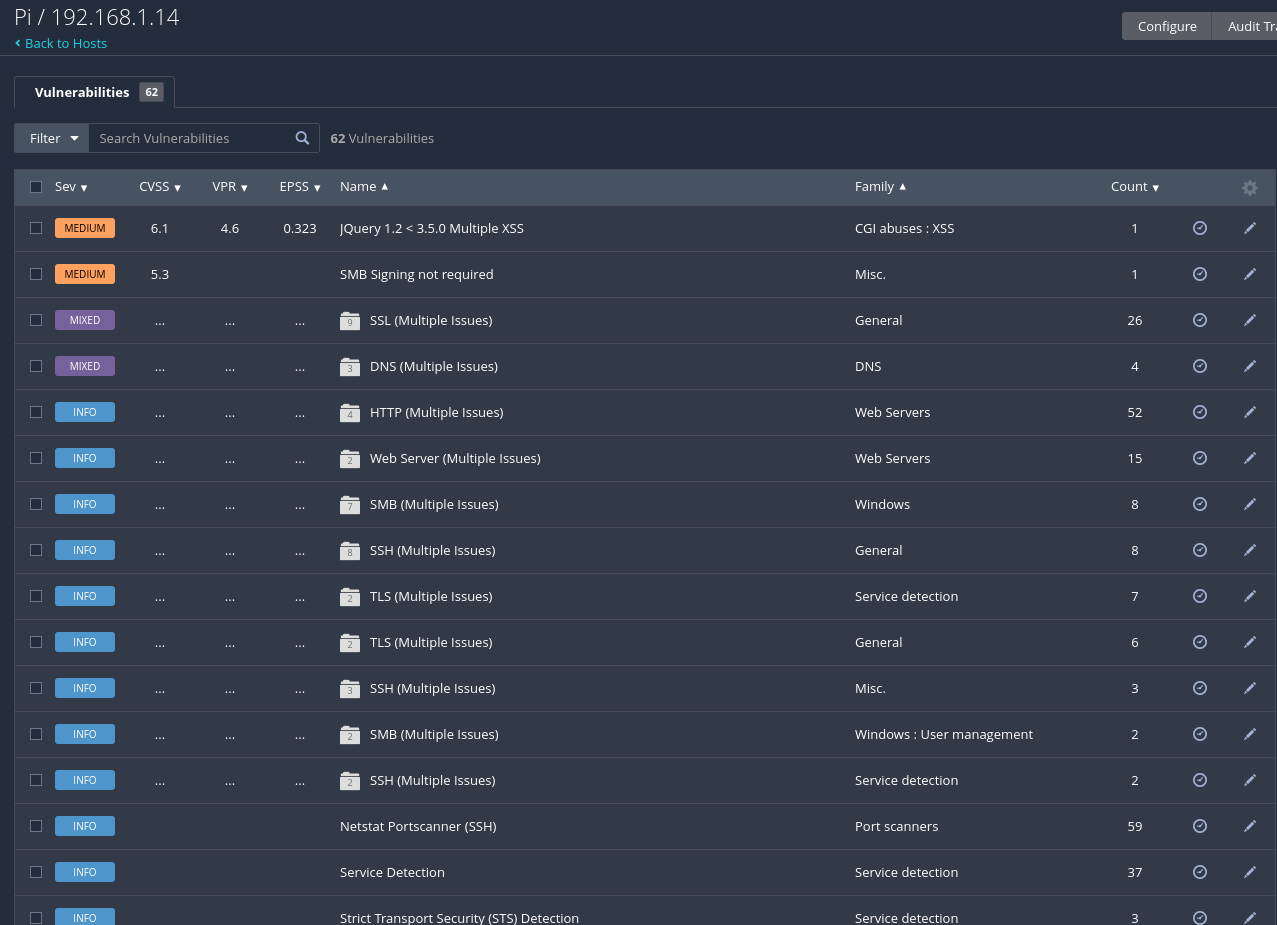Click the folder icon beside HTTP (Multiple Issues)
The height and width of the screenshot is (925, 1277).
[349, 413]
